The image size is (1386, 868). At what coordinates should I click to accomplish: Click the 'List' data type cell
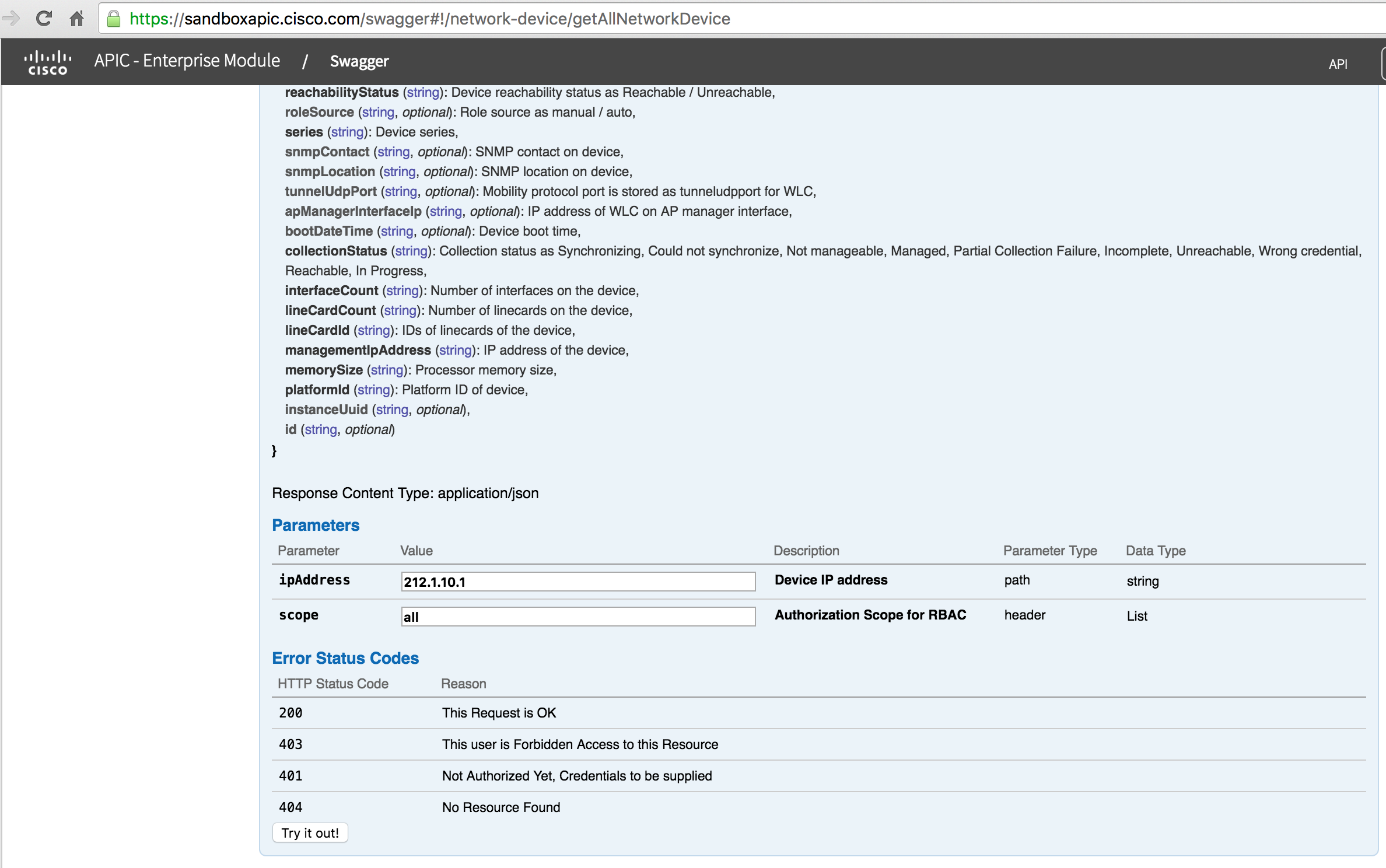point(1137,616)
